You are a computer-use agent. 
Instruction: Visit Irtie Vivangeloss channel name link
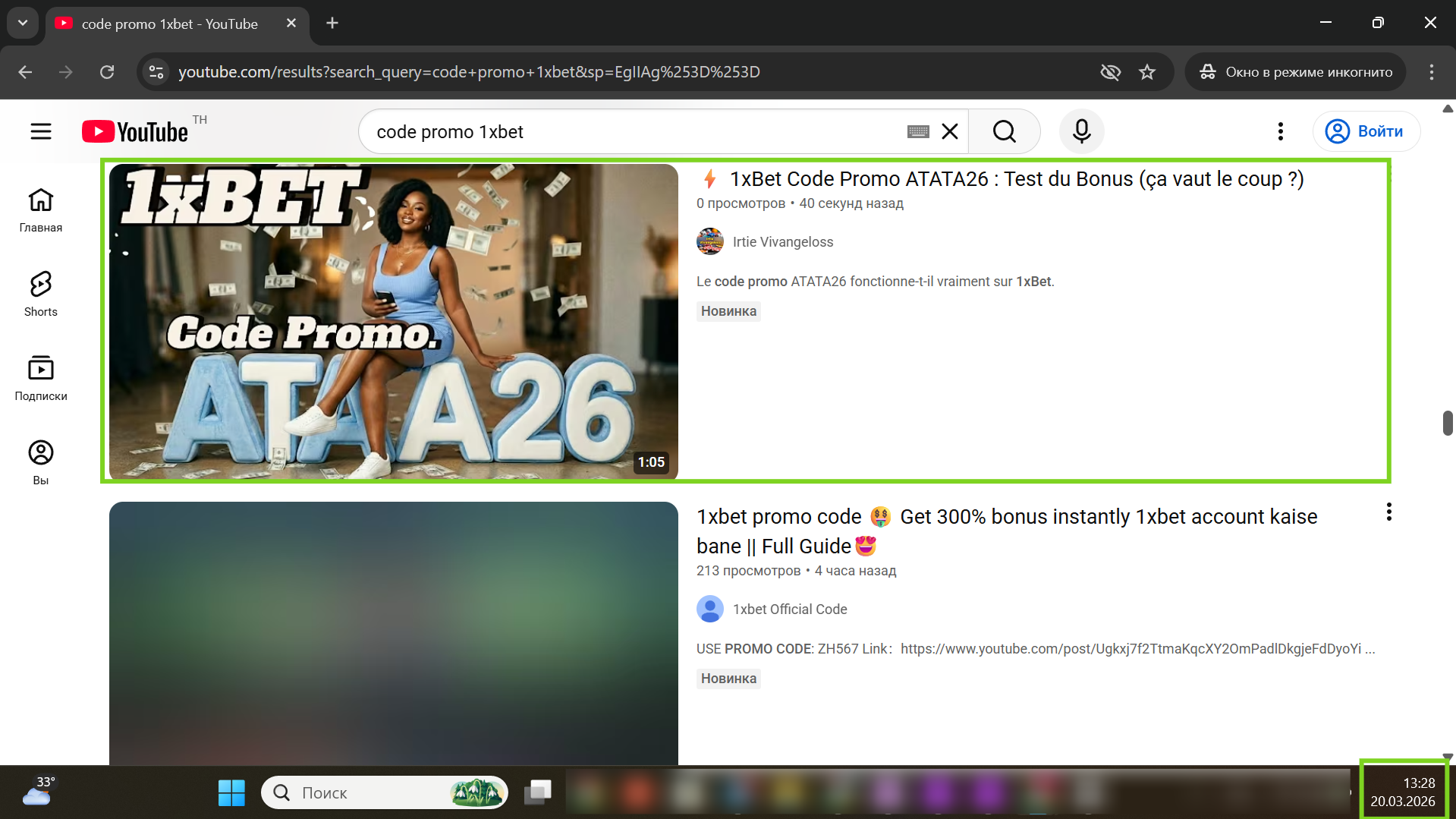(783, 242)
